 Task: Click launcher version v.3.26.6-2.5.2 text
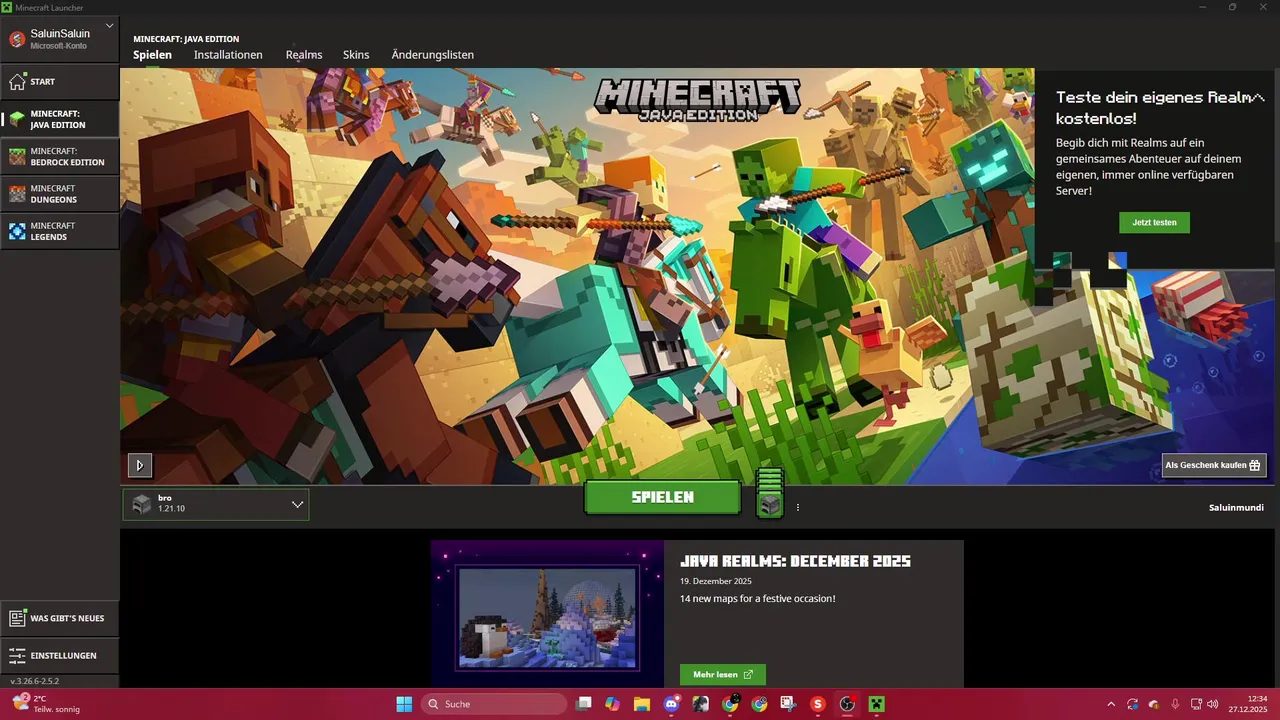click(x=35, y=681)
